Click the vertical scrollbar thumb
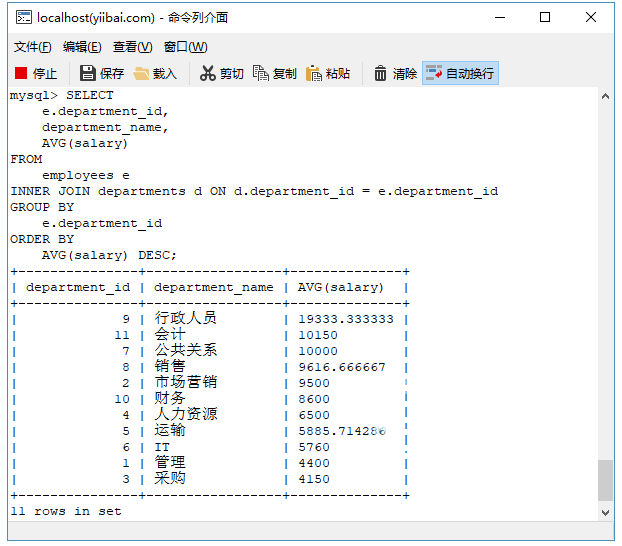The image size is (622, 546). point(605,481)
